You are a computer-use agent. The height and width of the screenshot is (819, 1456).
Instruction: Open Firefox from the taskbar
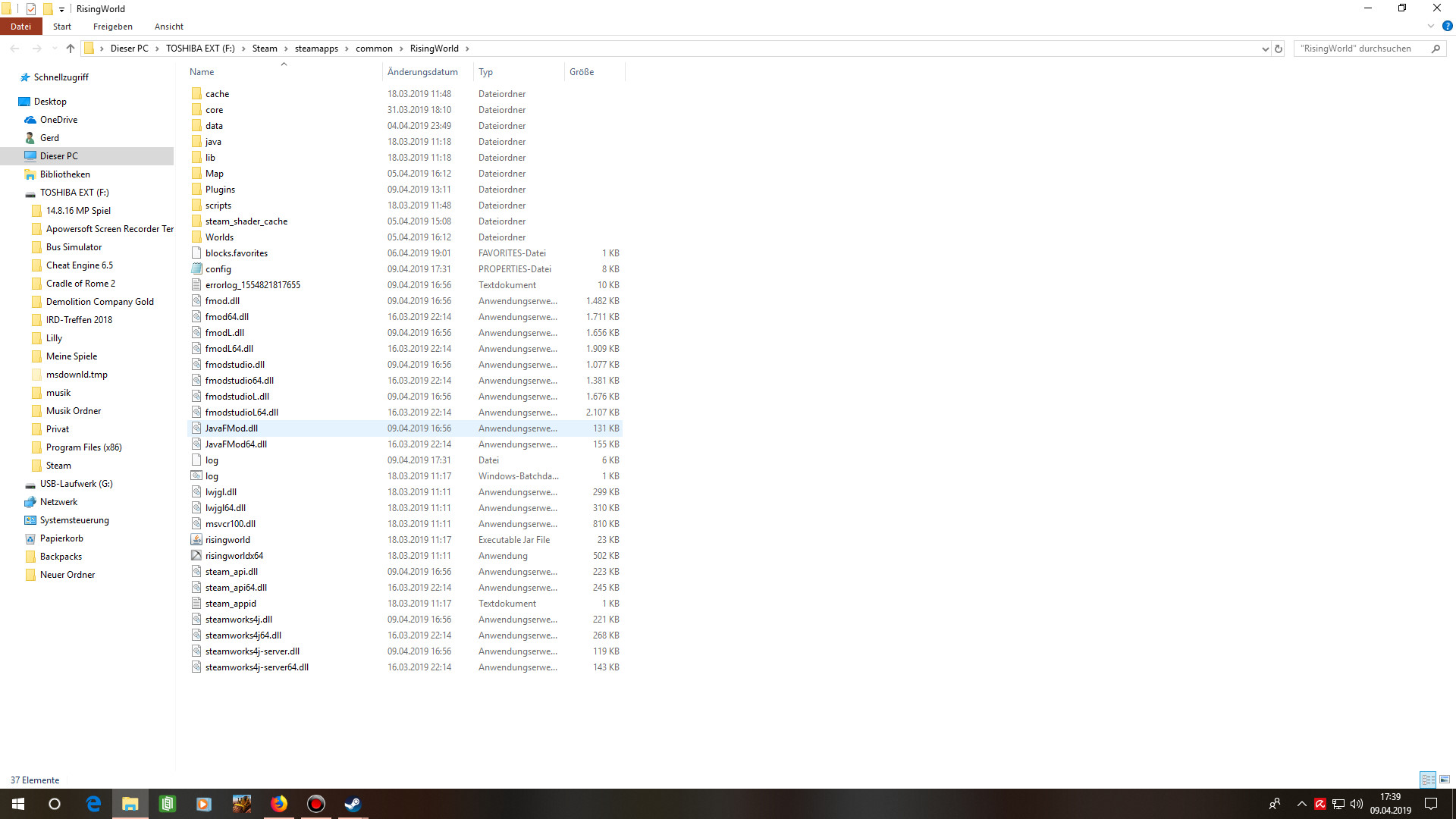coord(279,804)
